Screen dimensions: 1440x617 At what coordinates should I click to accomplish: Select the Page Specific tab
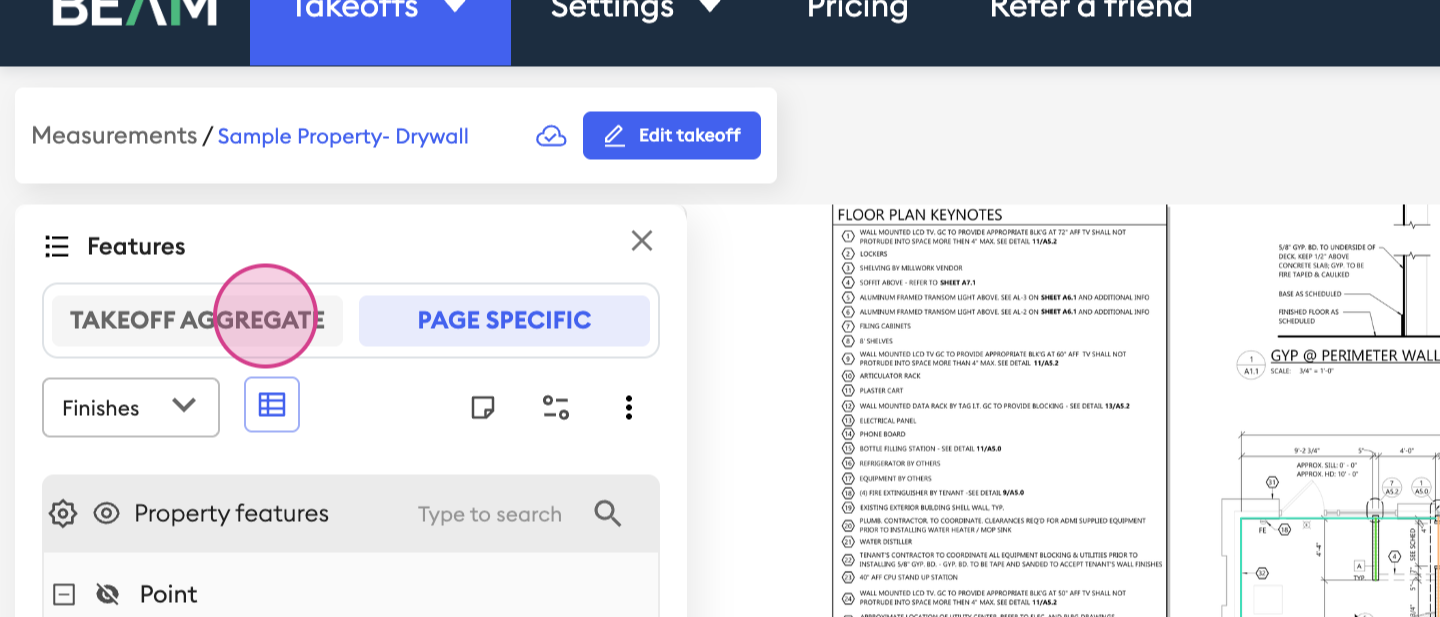coord(504,321)
